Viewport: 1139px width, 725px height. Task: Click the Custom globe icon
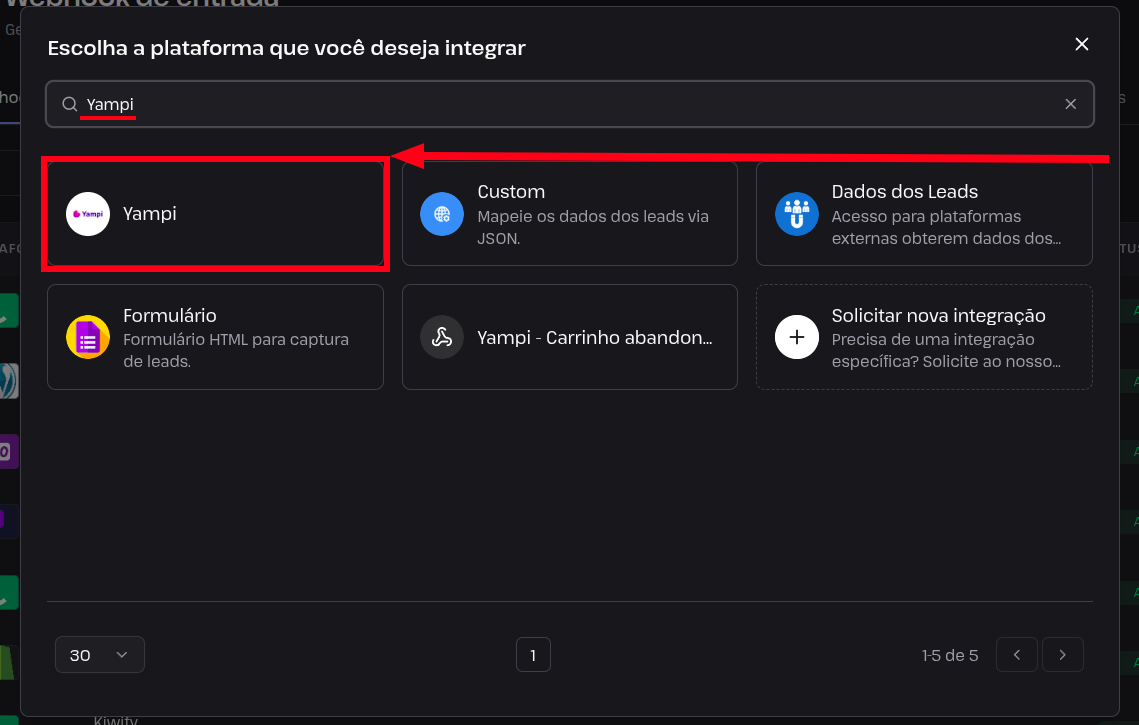coord(442,214)
